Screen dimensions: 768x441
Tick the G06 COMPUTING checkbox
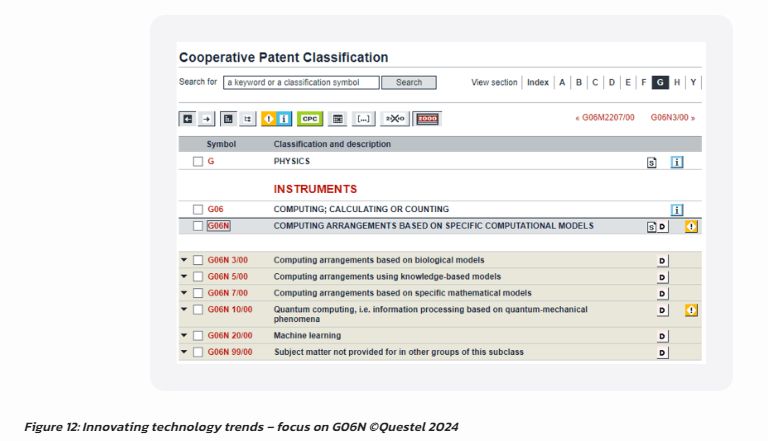(x=198, y=210)
